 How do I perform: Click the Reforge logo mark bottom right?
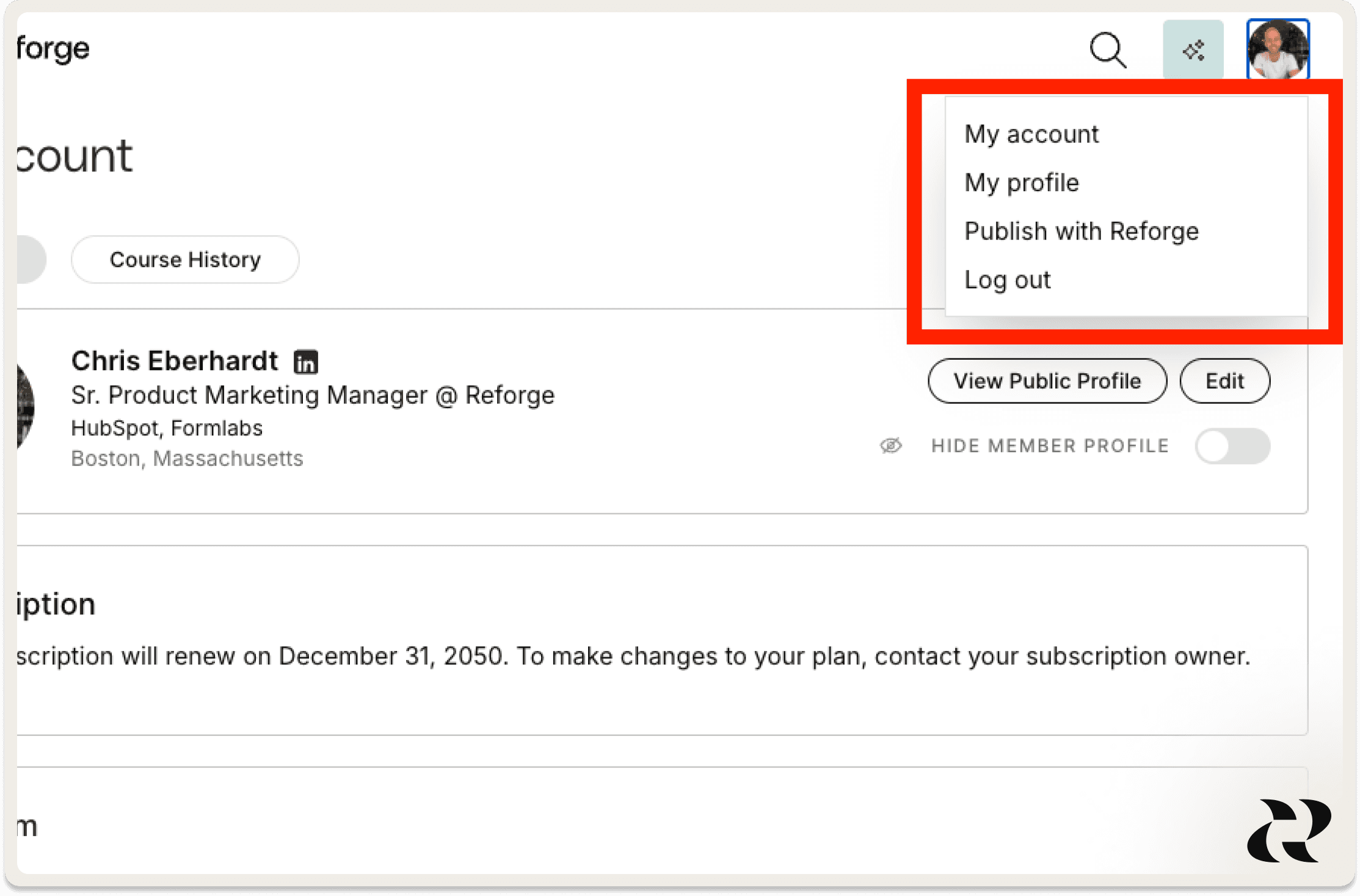tap(1289, 830)
